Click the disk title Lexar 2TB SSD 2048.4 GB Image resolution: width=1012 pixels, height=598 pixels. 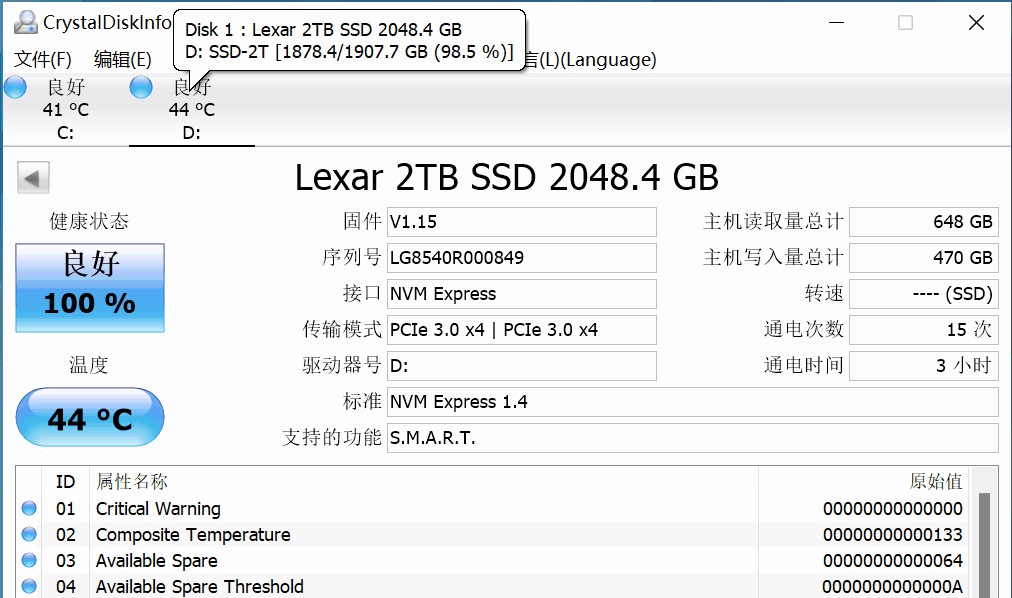(507, 177)
